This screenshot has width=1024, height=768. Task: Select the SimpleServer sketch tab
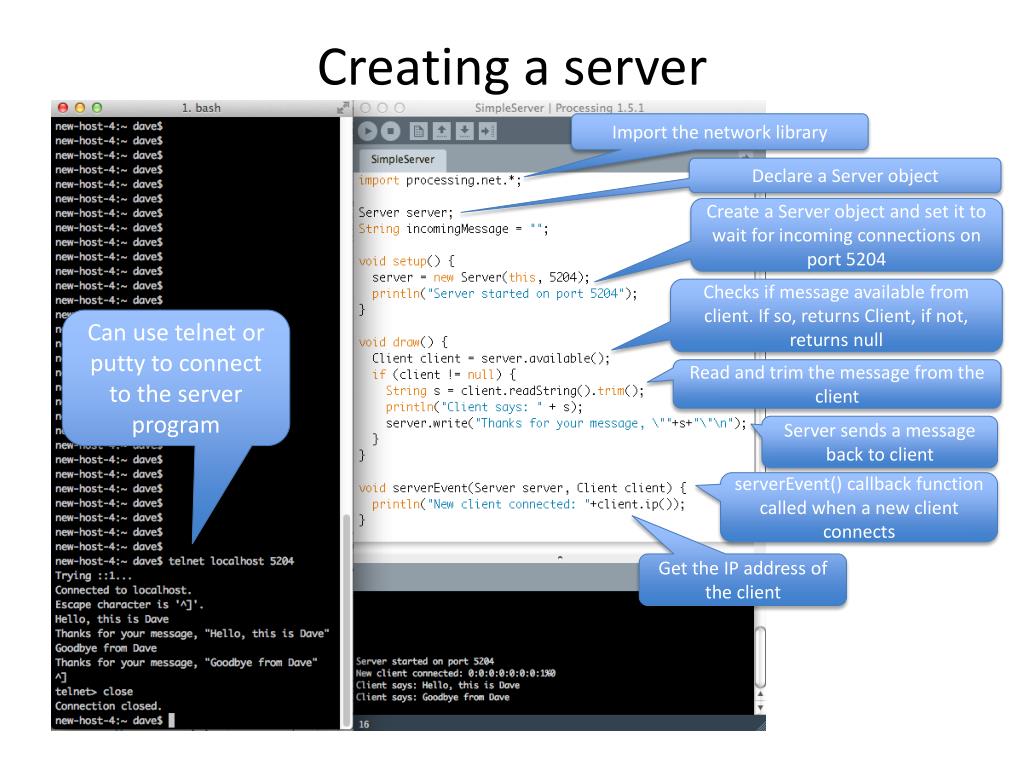[402, 159]
